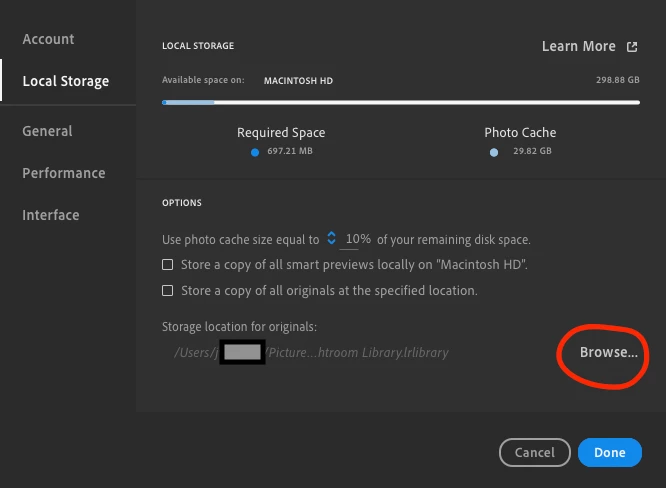Image resolution: width=666 pixels, height=488 pixels.
Task: Open the Account preferences section
Action: pyautogui.click(x=48, y=39)
